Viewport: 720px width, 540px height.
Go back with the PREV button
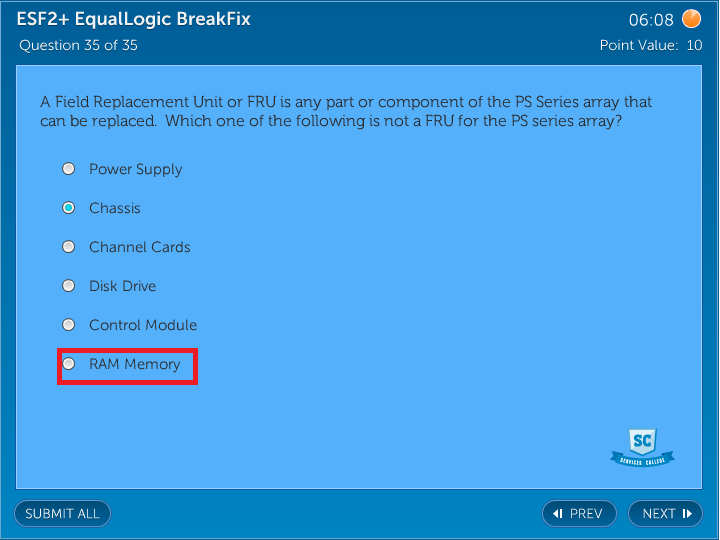point(579,514)
